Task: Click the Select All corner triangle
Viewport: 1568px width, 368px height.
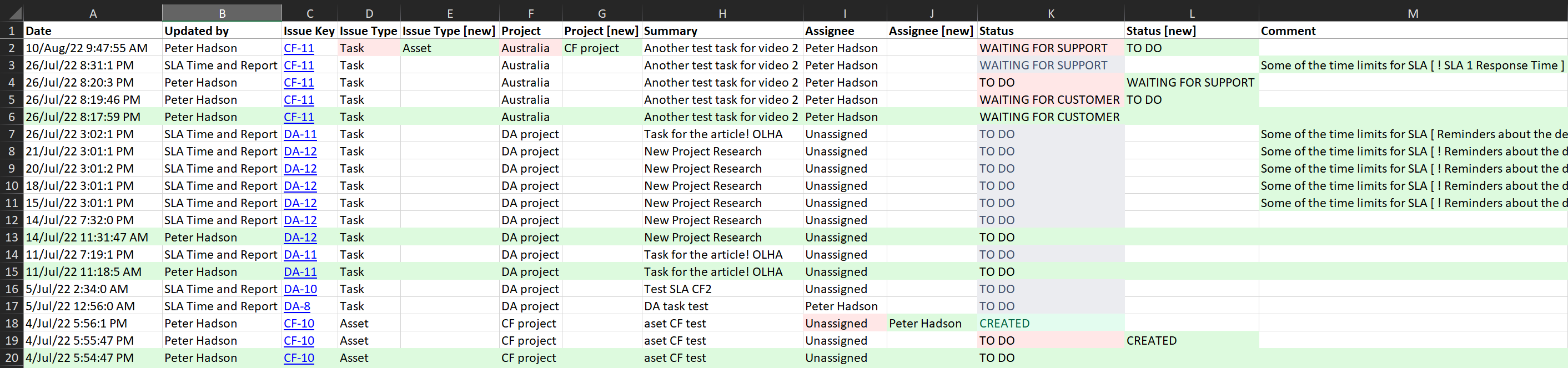Action: [x=13, y=13]
